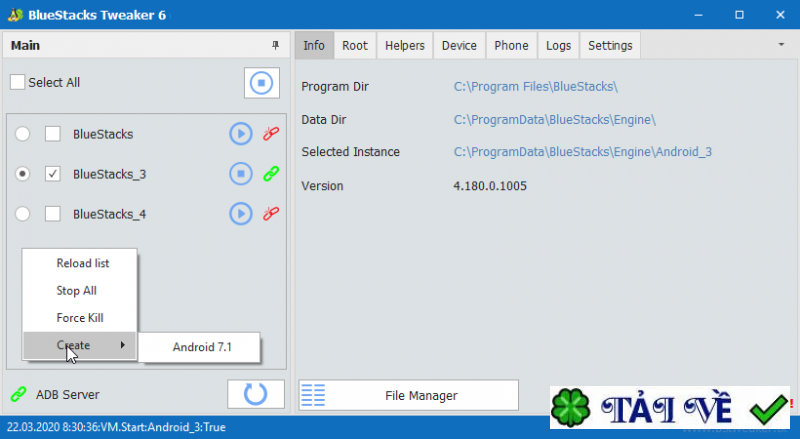Select Android 7.1 in Create submenu
The height and width of the screenshot is (439, 800).
point(199,347)
